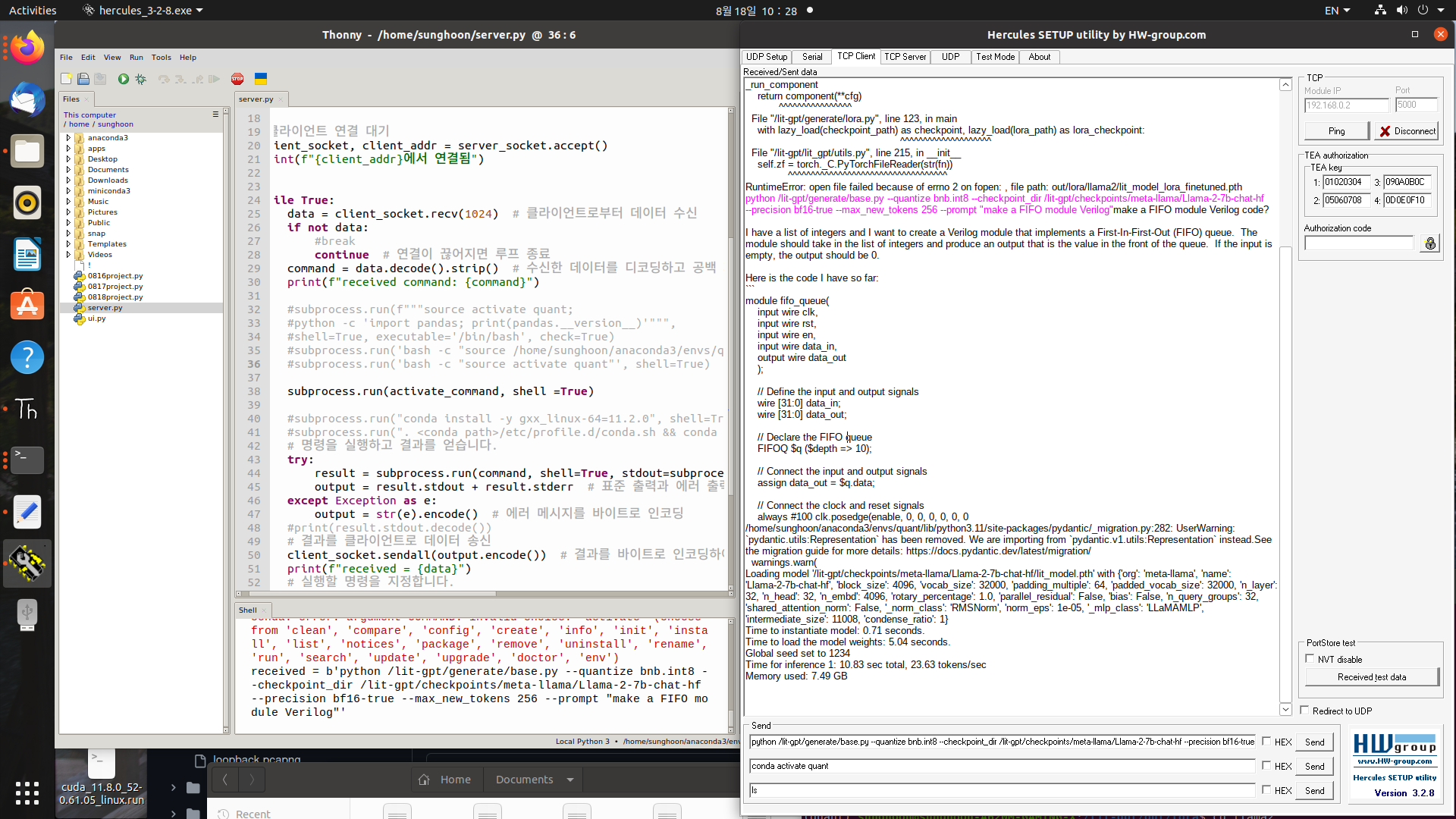Viewport: 1456px width, 819px height.
Task: Switch to Thonny via dock icon
Action: click(x=27, y=409)
